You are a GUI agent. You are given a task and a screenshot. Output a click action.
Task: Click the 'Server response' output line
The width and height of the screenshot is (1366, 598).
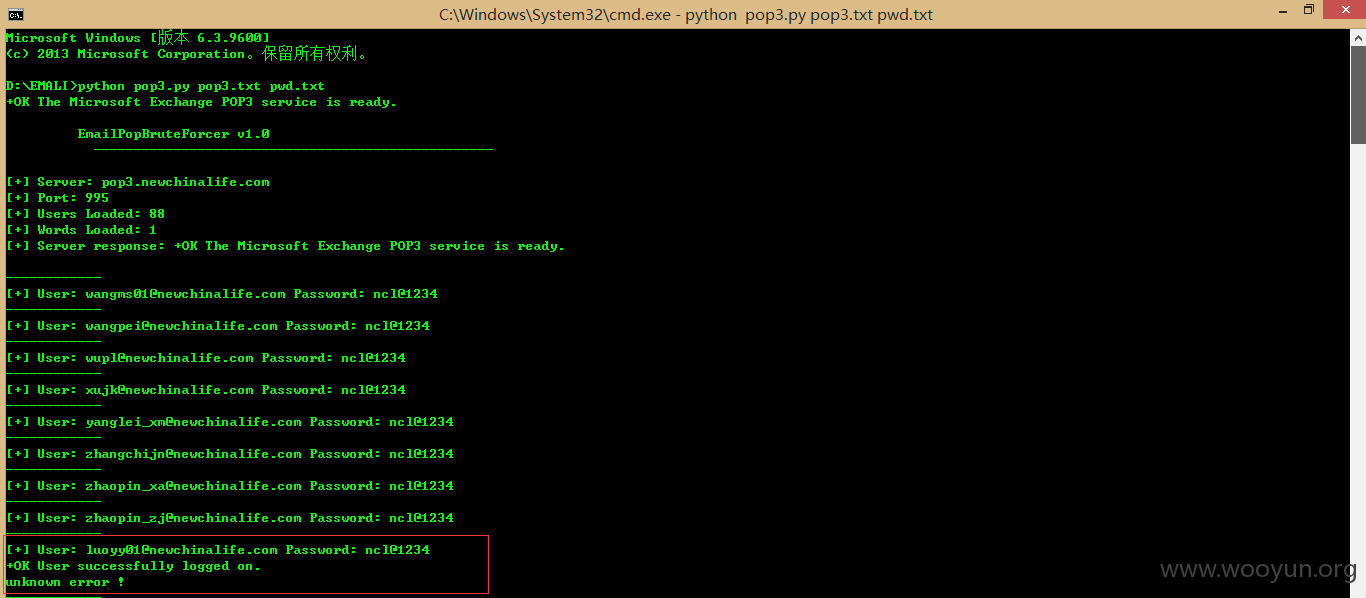(x=286, y=246)
